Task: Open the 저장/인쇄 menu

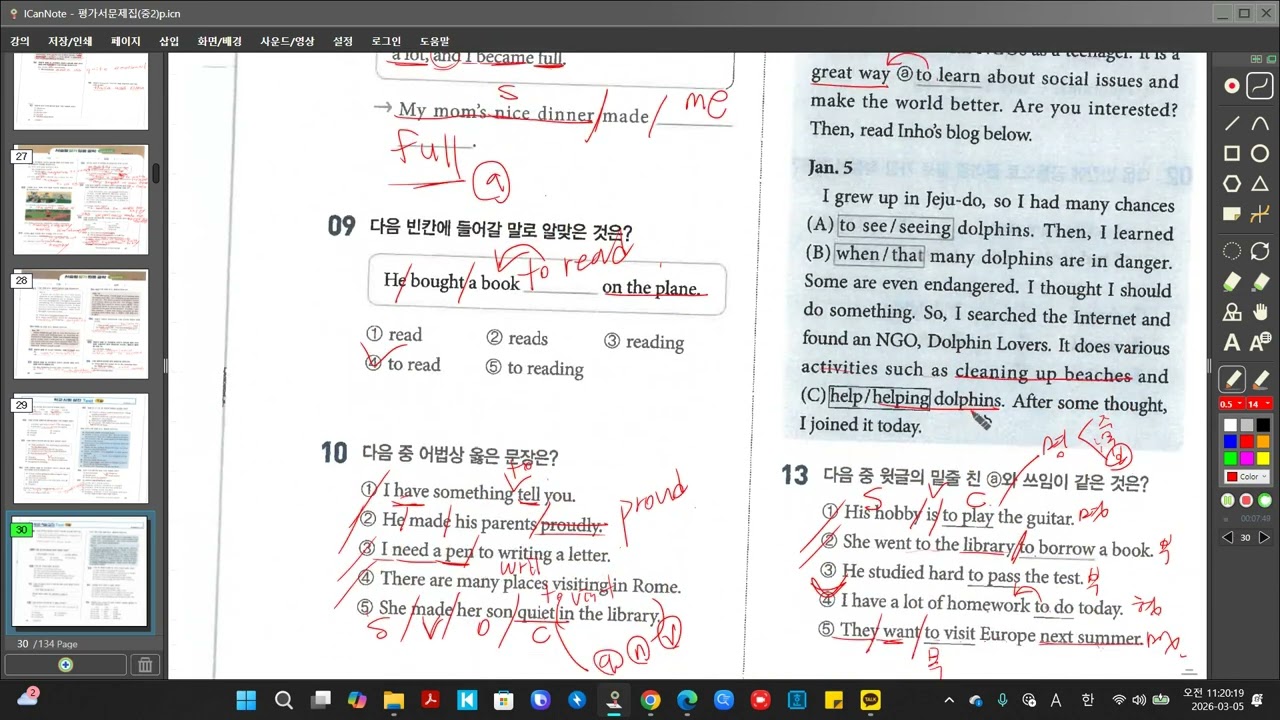Action: coord(70,41)
